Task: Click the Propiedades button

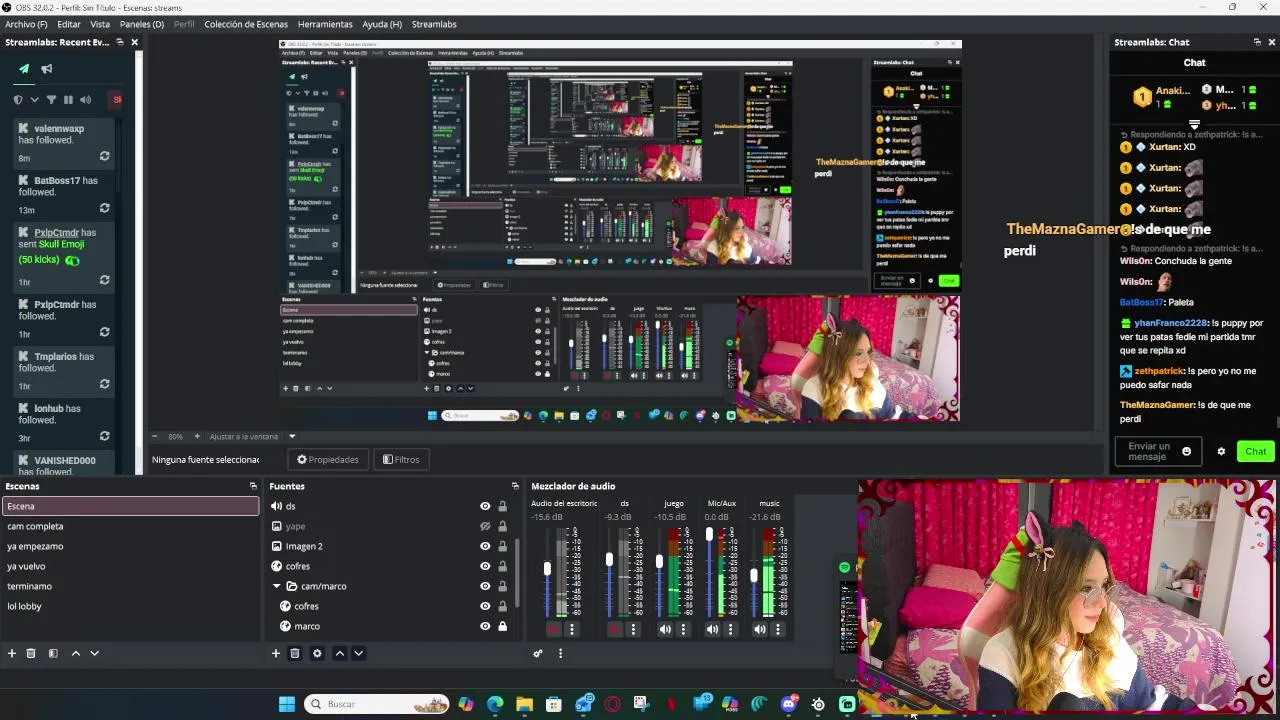Action: [x=328, y=460]
